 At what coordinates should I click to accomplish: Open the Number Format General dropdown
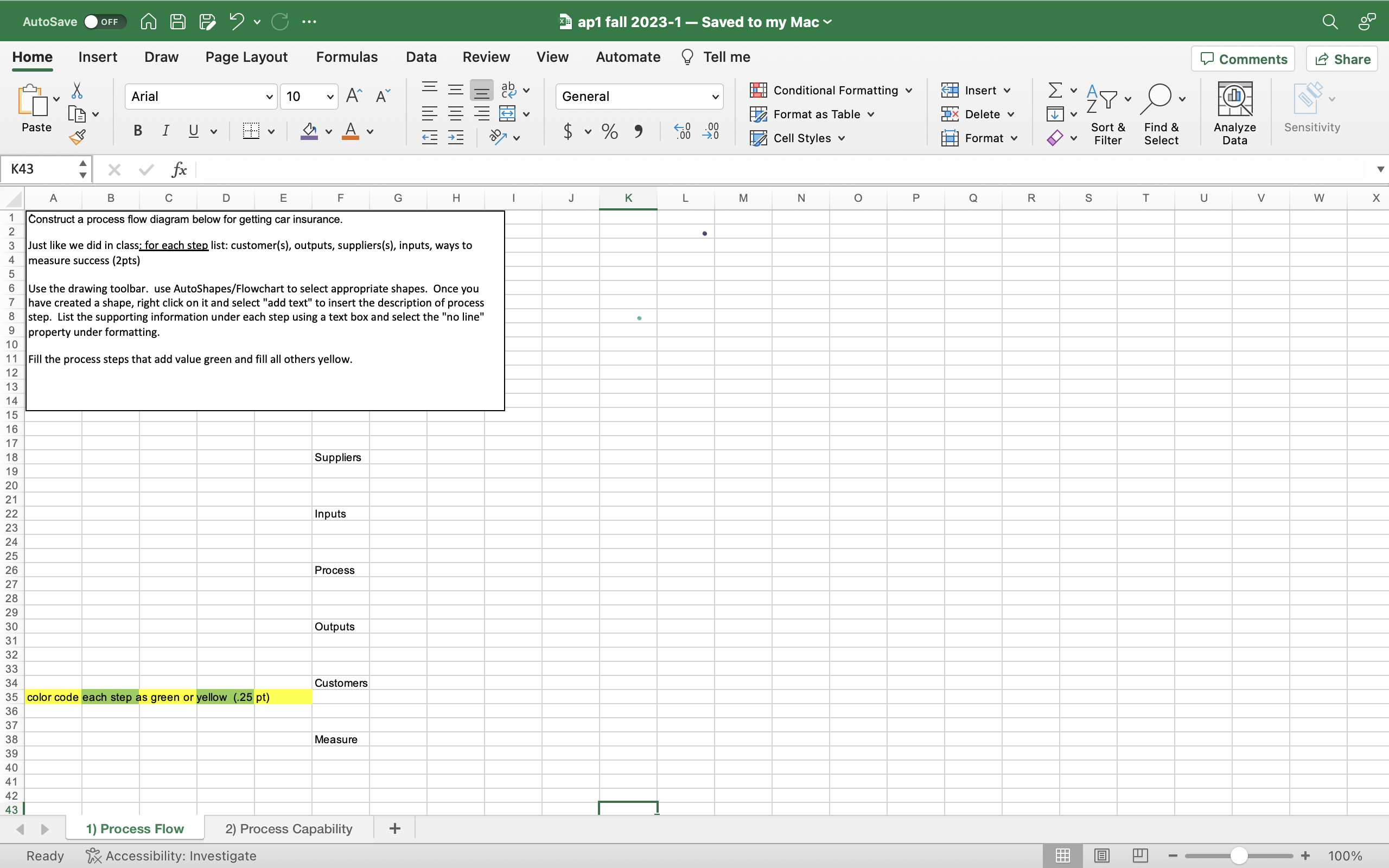coord(715,97)
